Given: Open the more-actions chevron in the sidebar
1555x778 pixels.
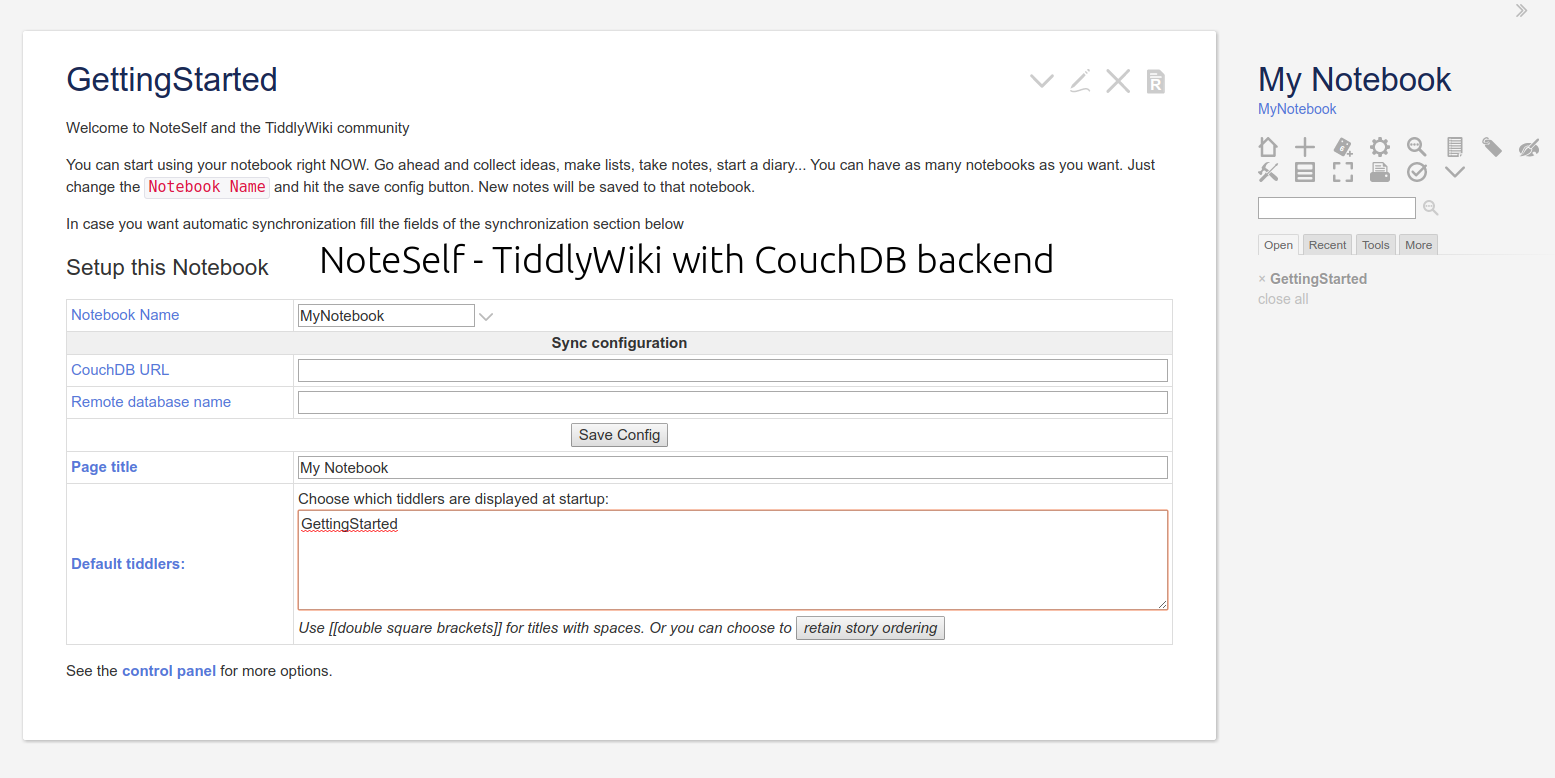Looking at the screenshot, I should (x=1454, y=171).
